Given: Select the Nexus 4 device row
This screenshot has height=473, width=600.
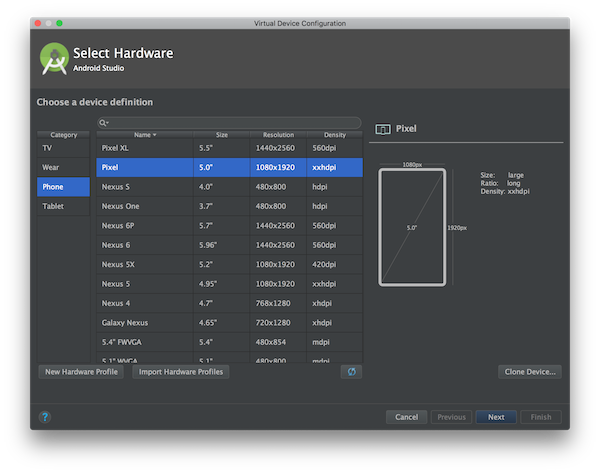Looking at the screenshot, I should 230,303.
